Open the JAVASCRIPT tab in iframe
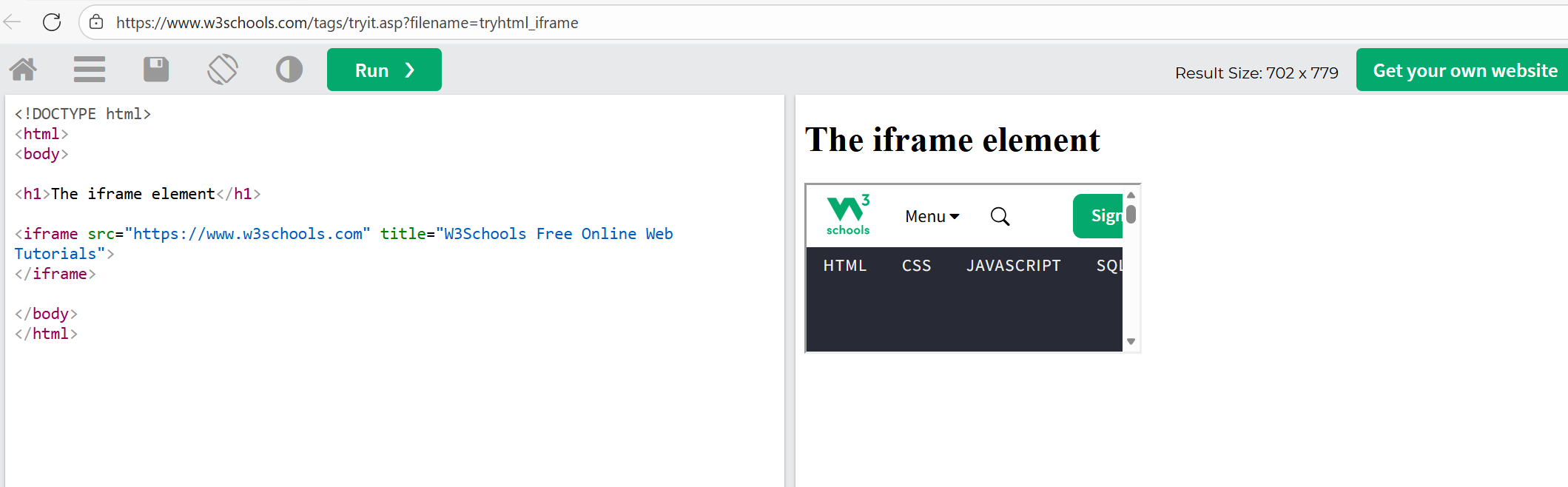 pyautogui.click(x=1013, y=266)
